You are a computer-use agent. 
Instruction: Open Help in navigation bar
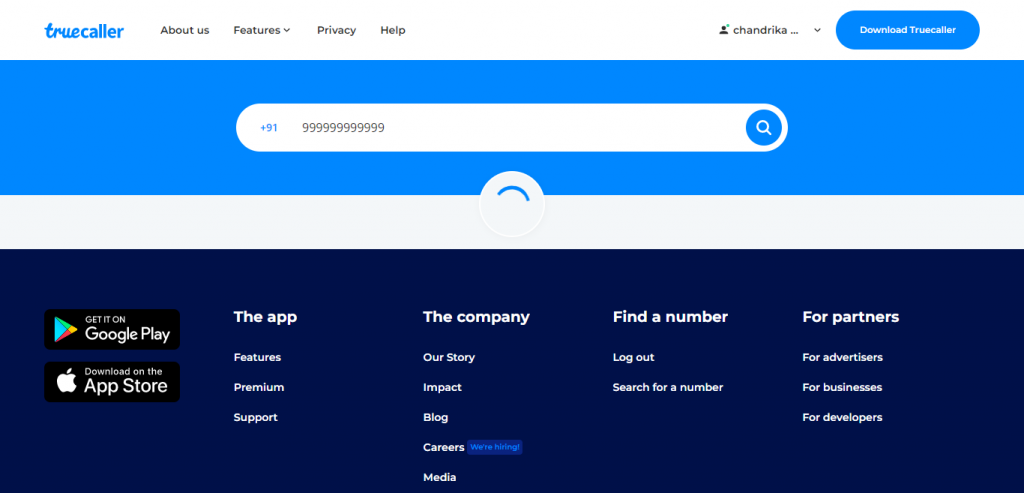point(392,30)
